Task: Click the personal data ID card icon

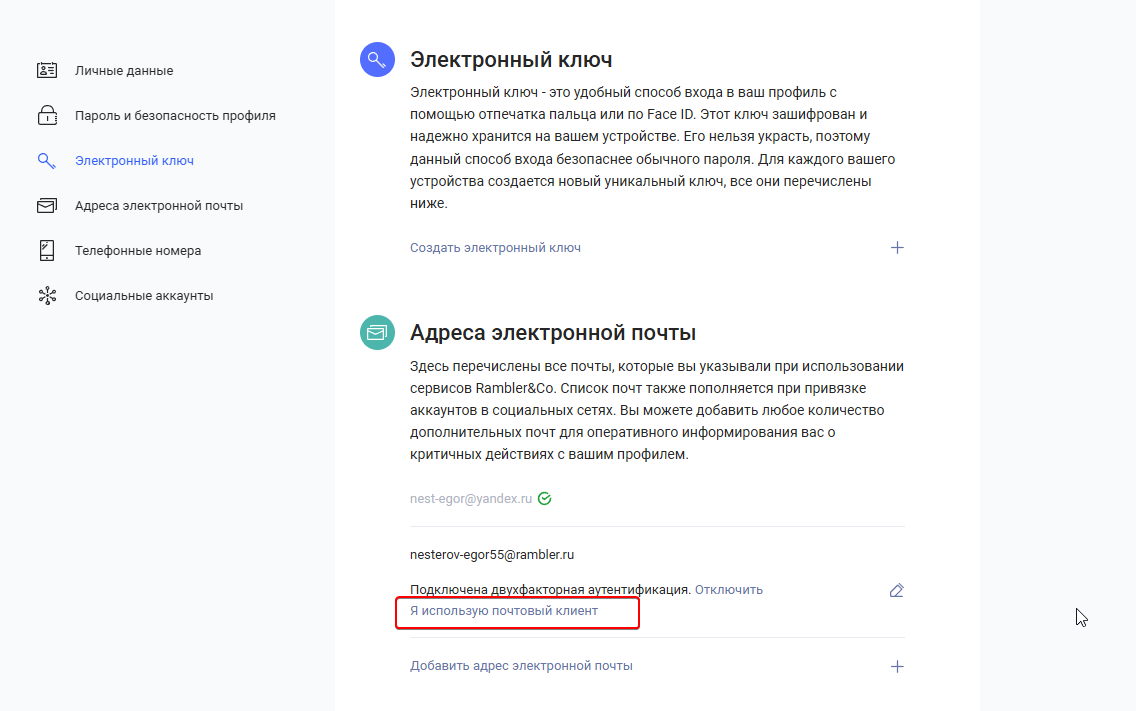Action: coord(47,71)
